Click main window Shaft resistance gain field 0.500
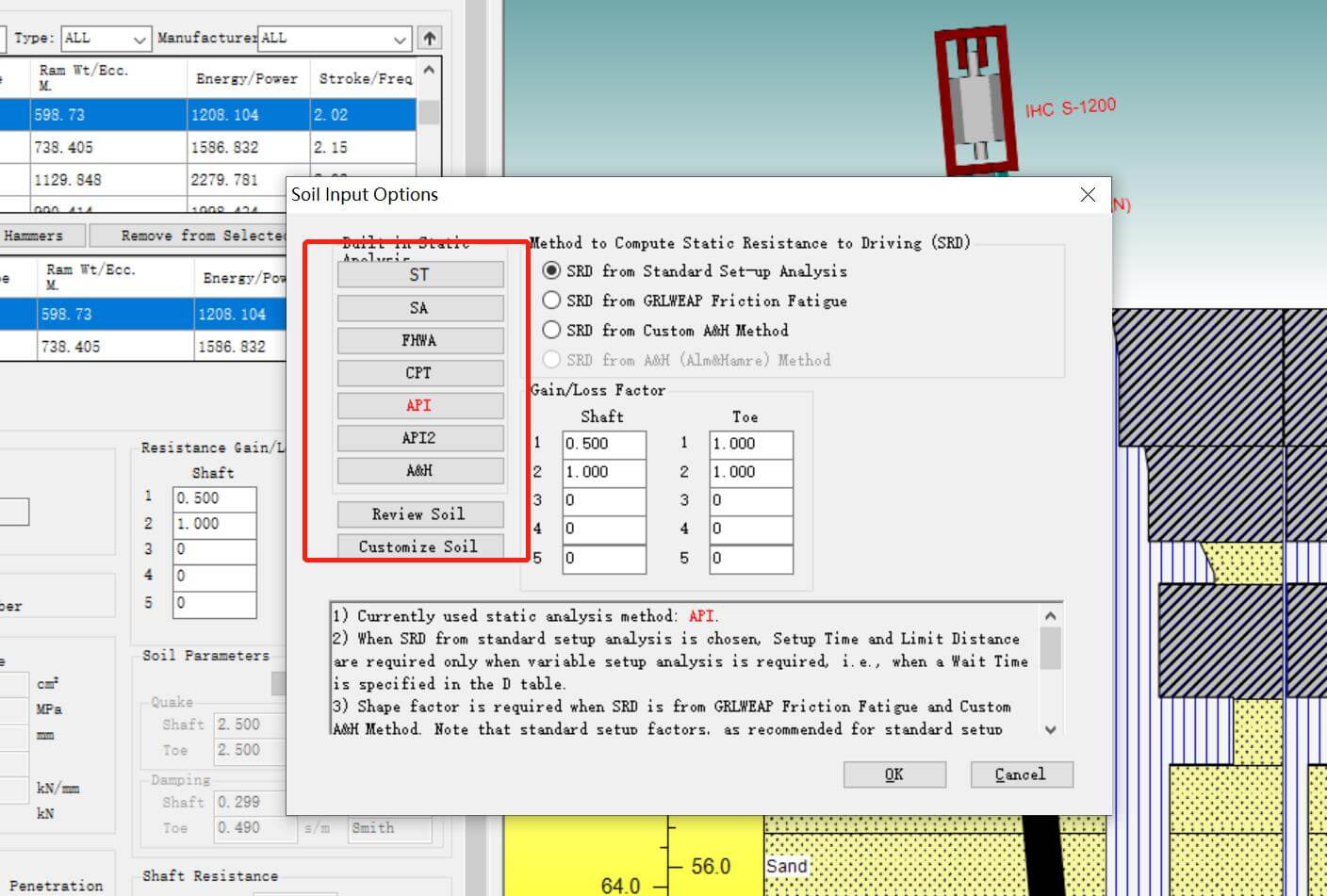The height and width of the screenshot is (896, 1327). click(215, 498)
